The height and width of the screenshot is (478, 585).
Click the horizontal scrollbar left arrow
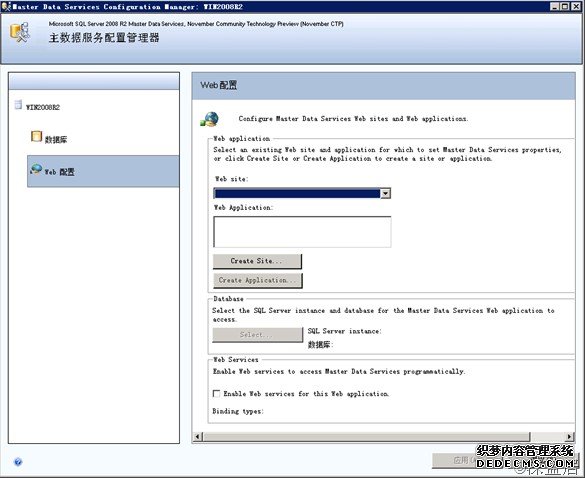[198, 437]
